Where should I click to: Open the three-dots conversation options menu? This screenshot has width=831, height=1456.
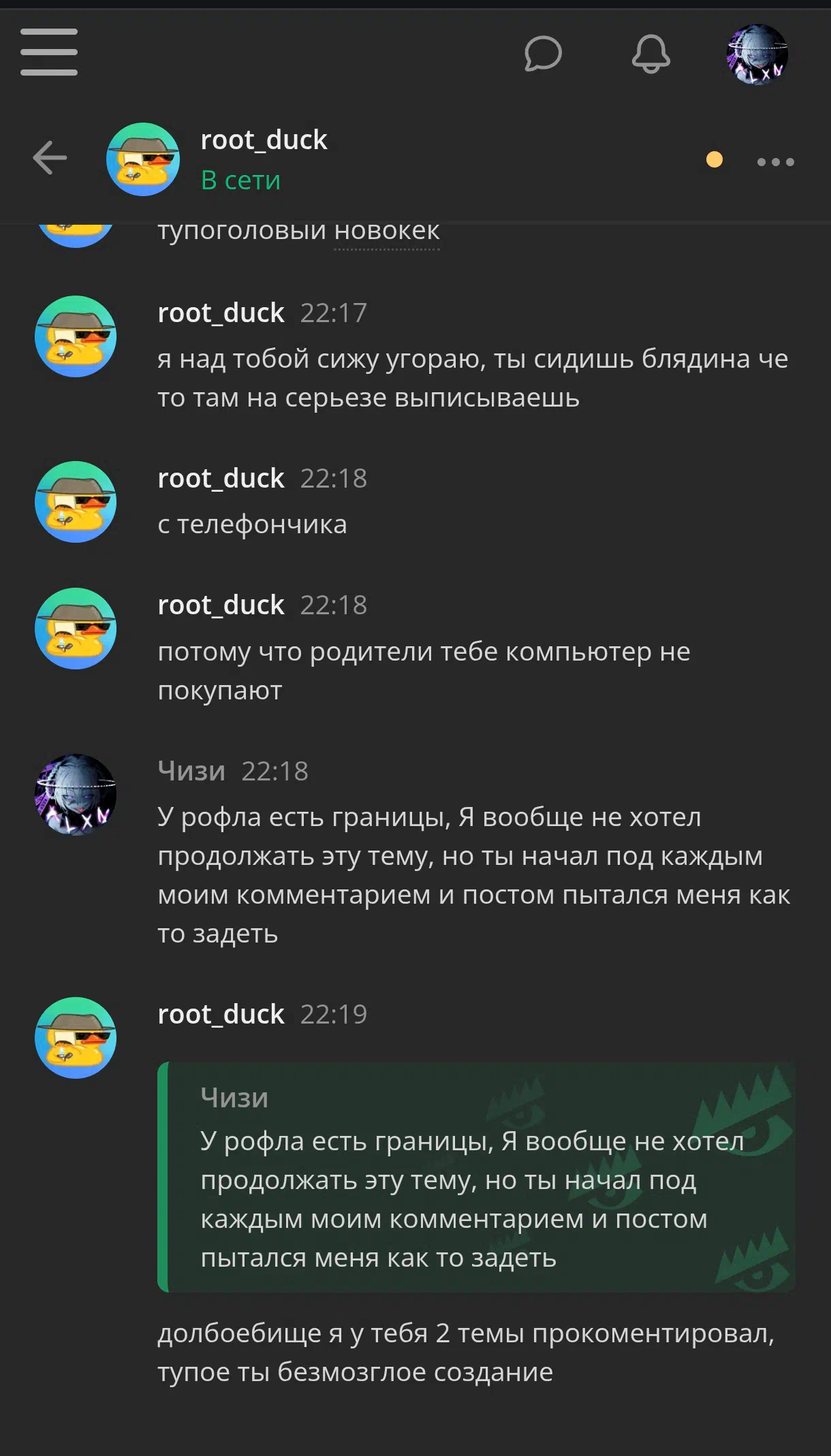[x=776, y=161]
